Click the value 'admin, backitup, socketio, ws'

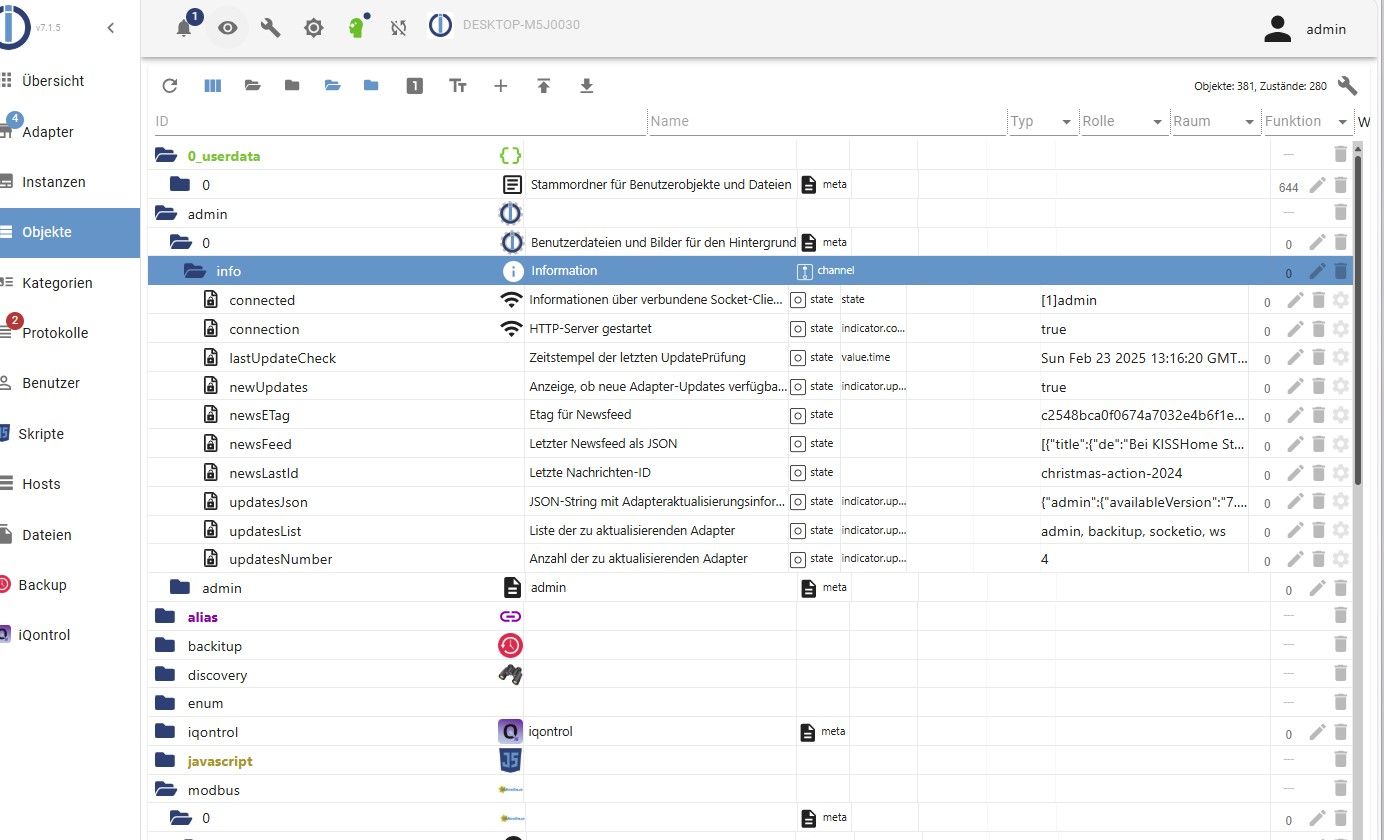click(1133, 530)
